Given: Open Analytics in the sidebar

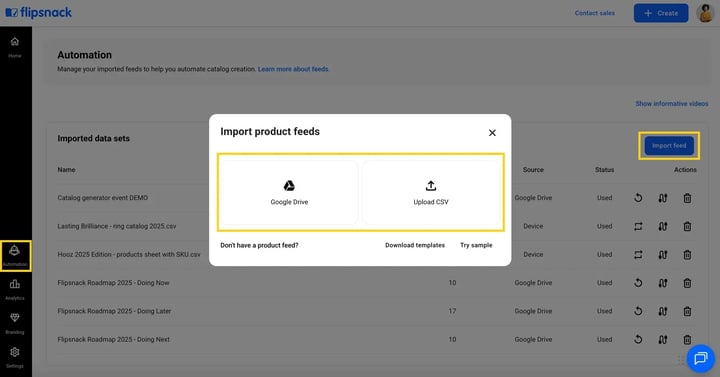Looking at the screenshot, I should [x=15, y=290].
